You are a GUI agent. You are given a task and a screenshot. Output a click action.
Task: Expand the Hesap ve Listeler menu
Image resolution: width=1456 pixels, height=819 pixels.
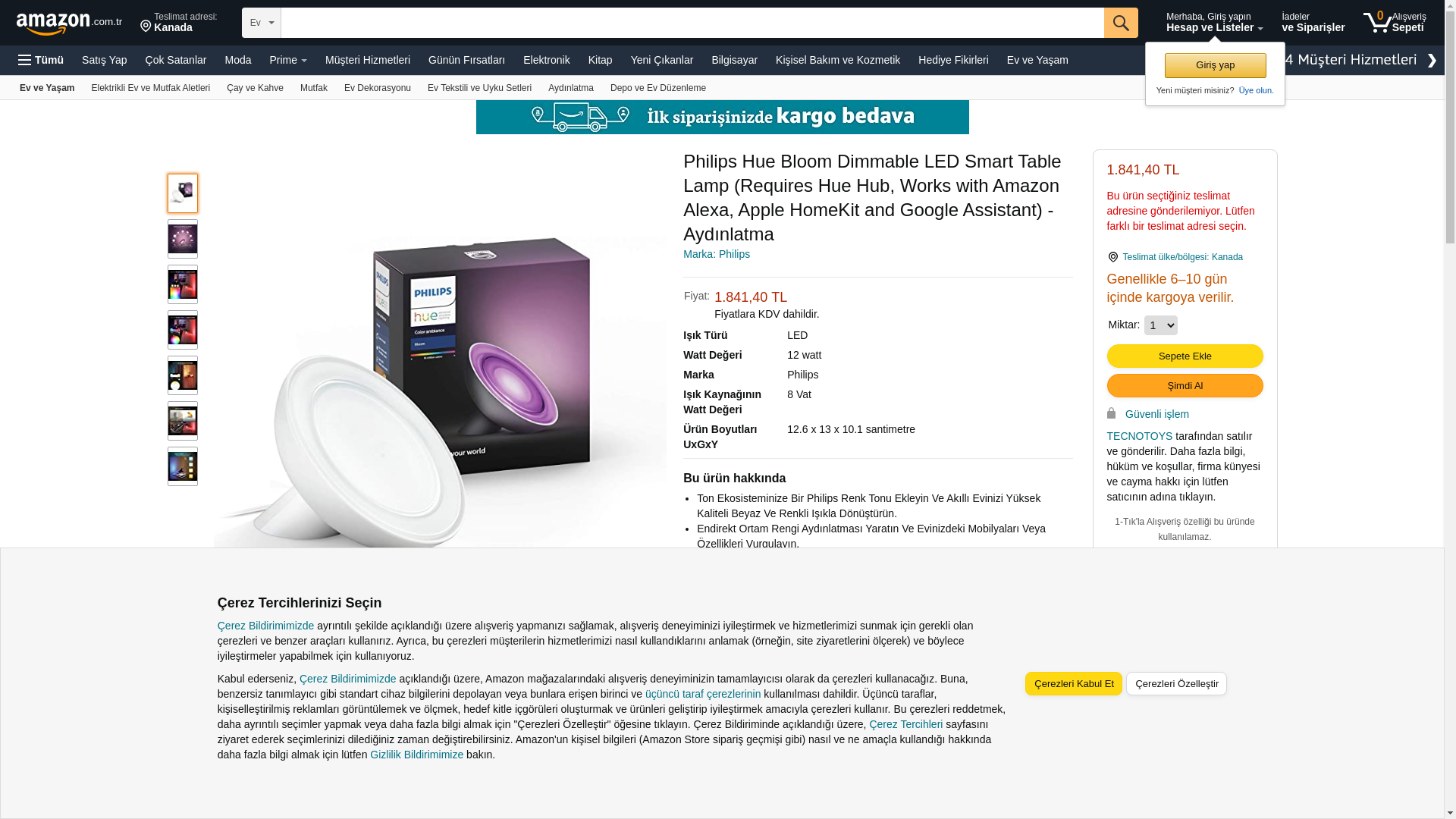click(x=1214, y=22)
